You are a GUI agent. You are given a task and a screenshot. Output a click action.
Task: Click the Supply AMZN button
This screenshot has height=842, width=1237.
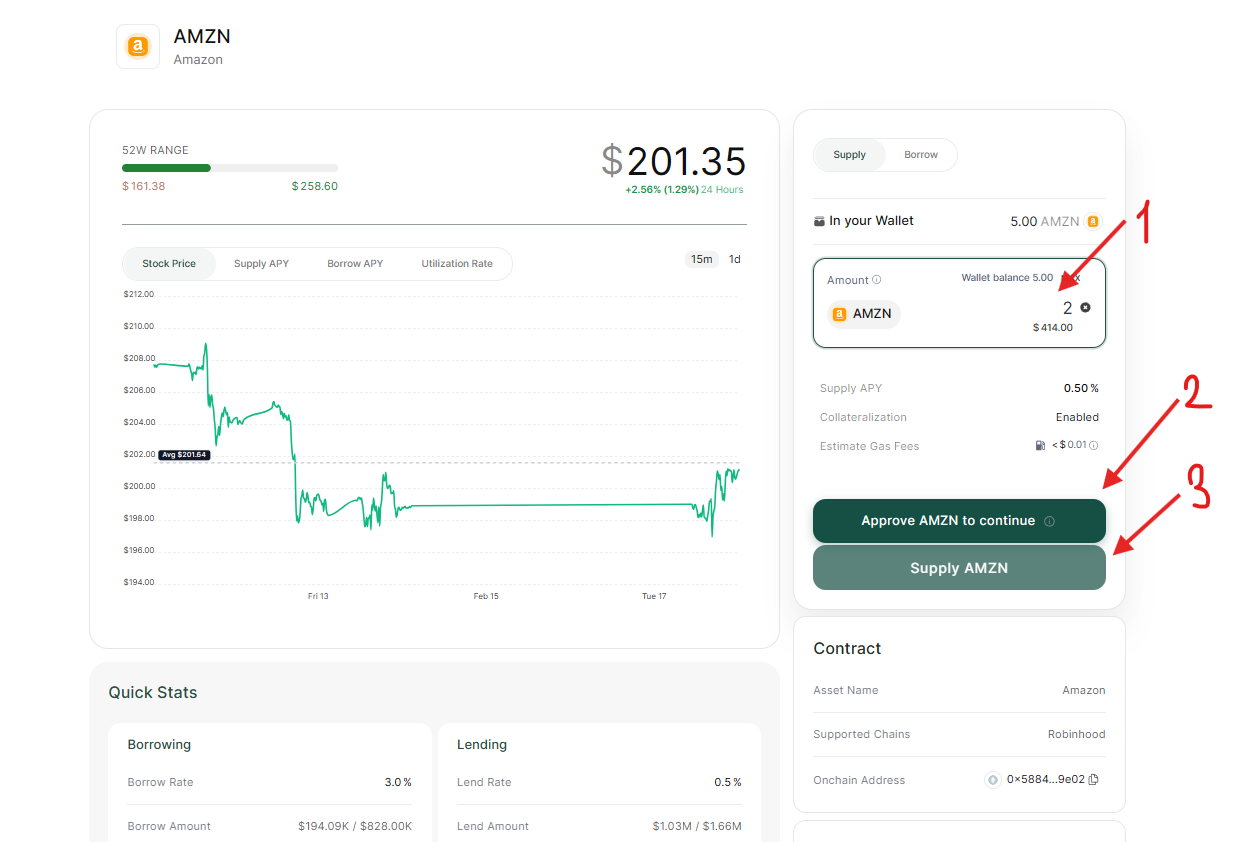pyautogui.click(x=958, y=568)
